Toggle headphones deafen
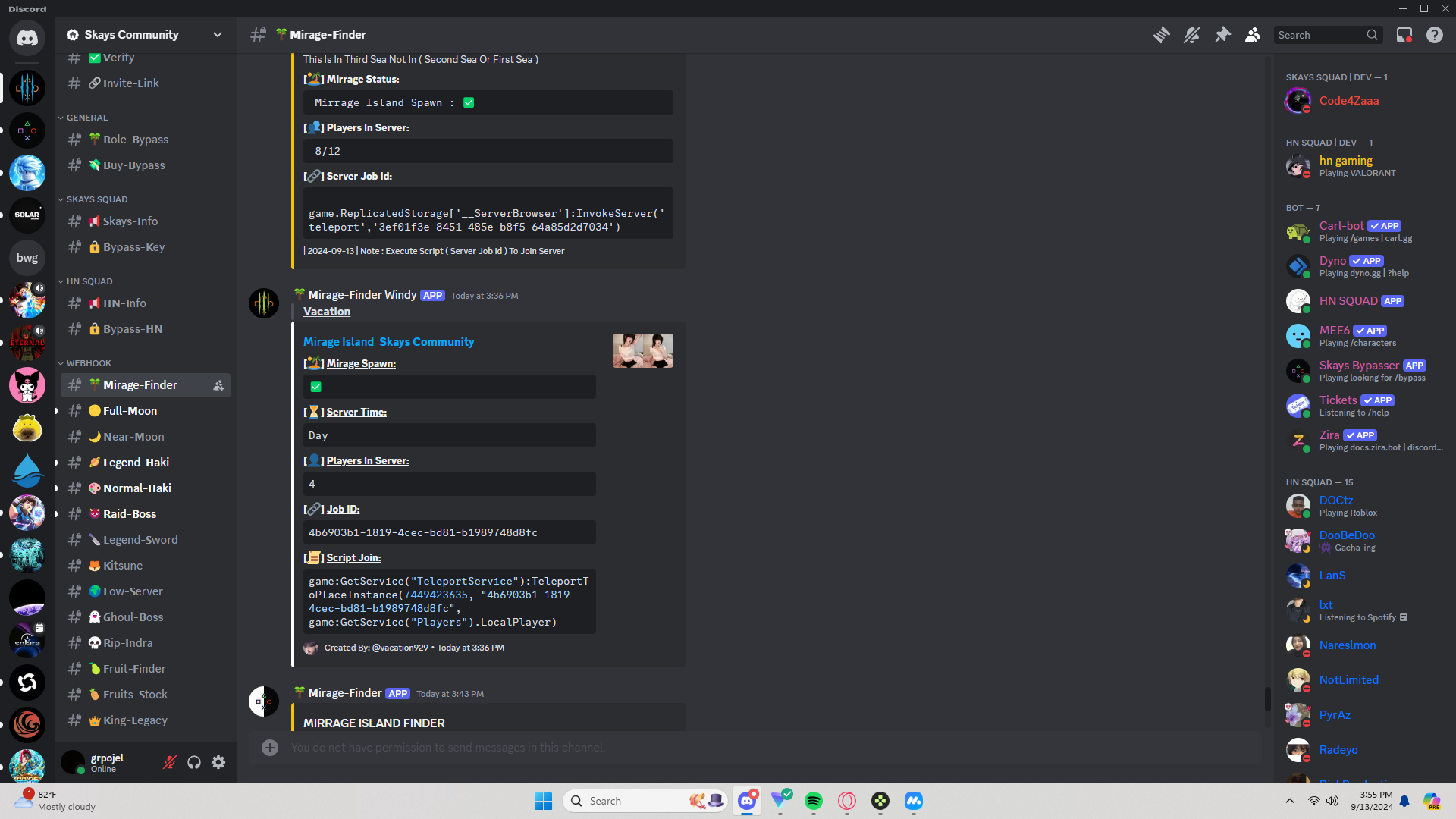Viewport: 1456px width, 819px height. click(x=194, y=762)
